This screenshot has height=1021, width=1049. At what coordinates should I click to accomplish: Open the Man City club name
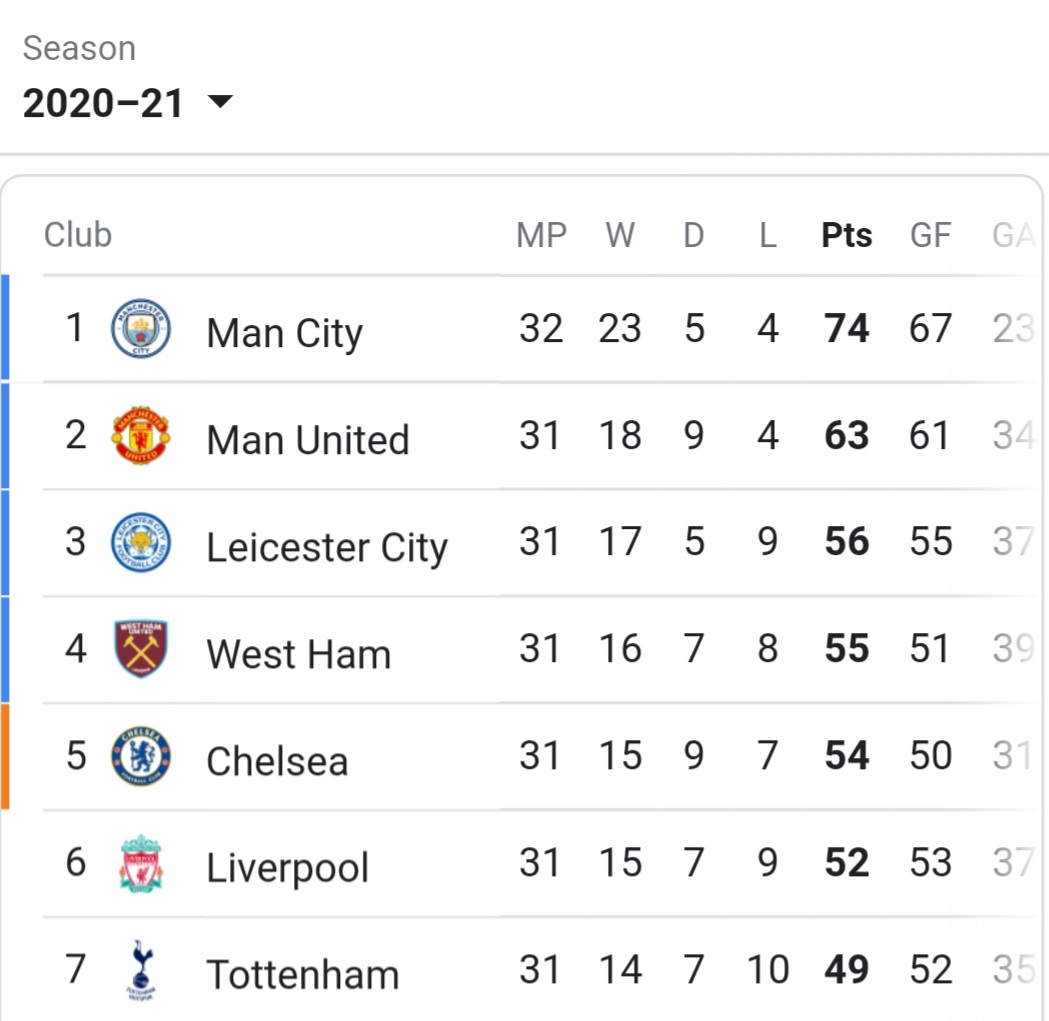(284, 333)
